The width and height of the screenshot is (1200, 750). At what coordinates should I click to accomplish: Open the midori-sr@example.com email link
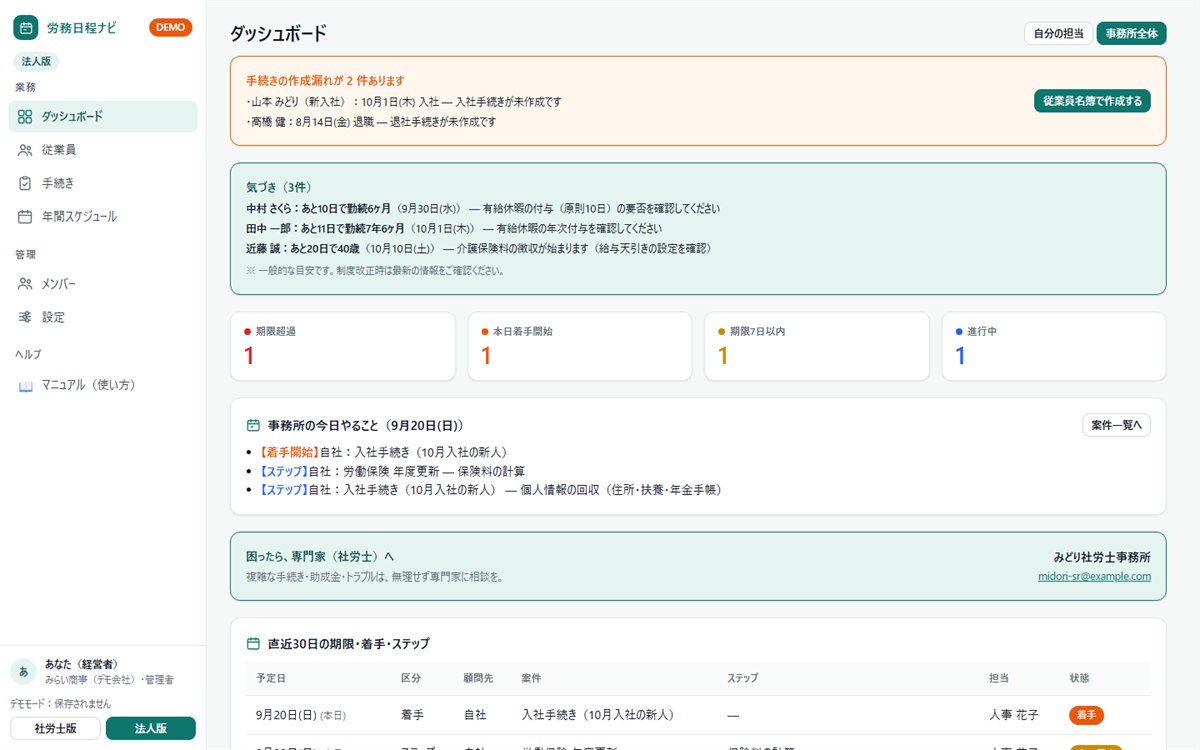click(x=1094, y=576)
